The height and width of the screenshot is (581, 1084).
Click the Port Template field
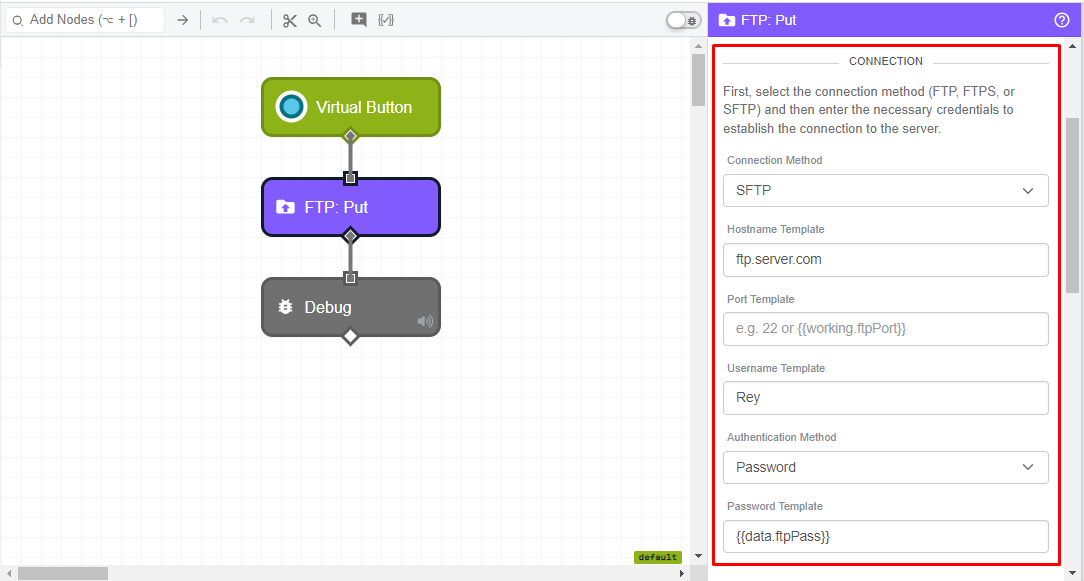tap(886, 329)
